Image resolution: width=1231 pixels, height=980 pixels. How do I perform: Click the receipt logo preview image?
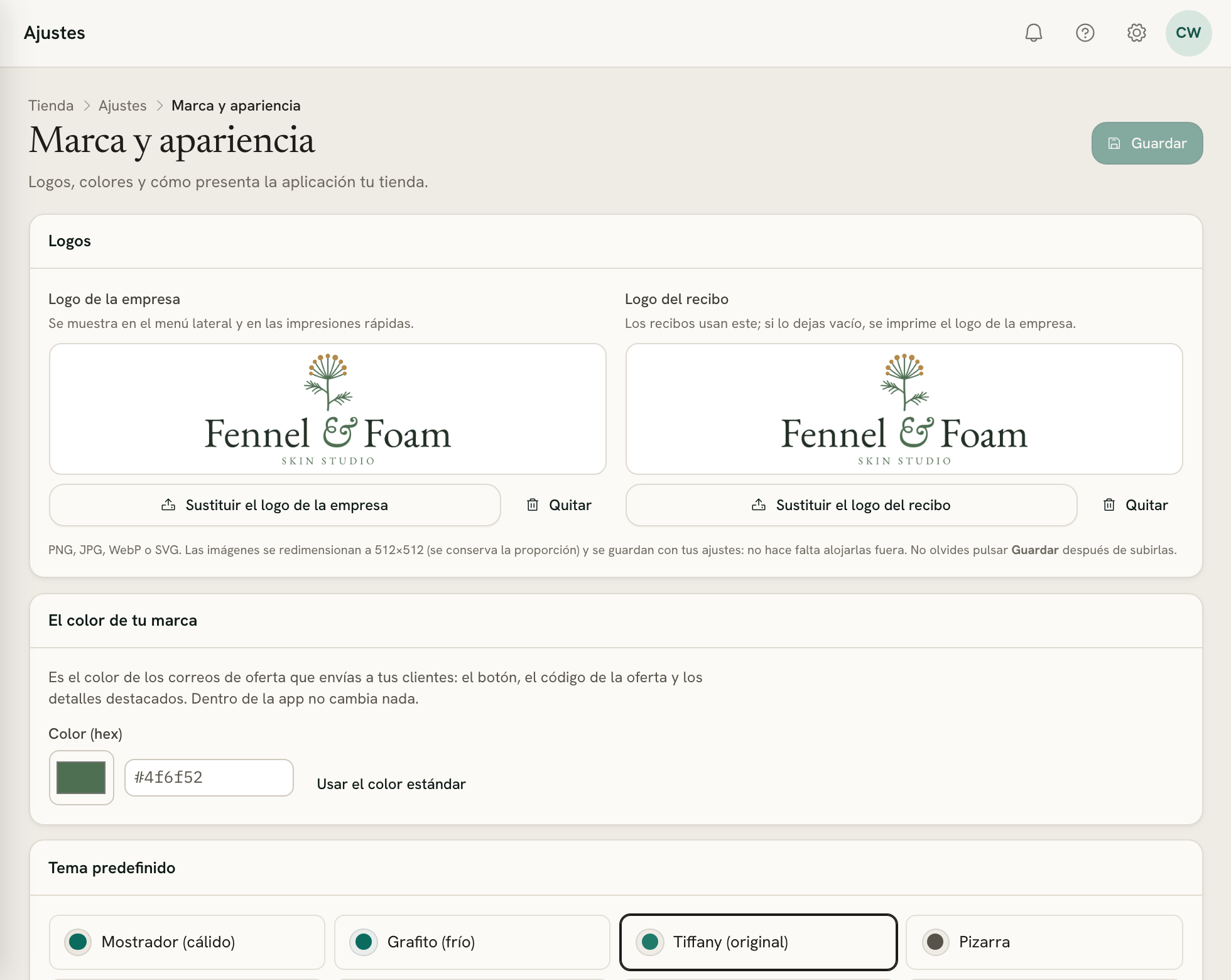pos(904,409)
